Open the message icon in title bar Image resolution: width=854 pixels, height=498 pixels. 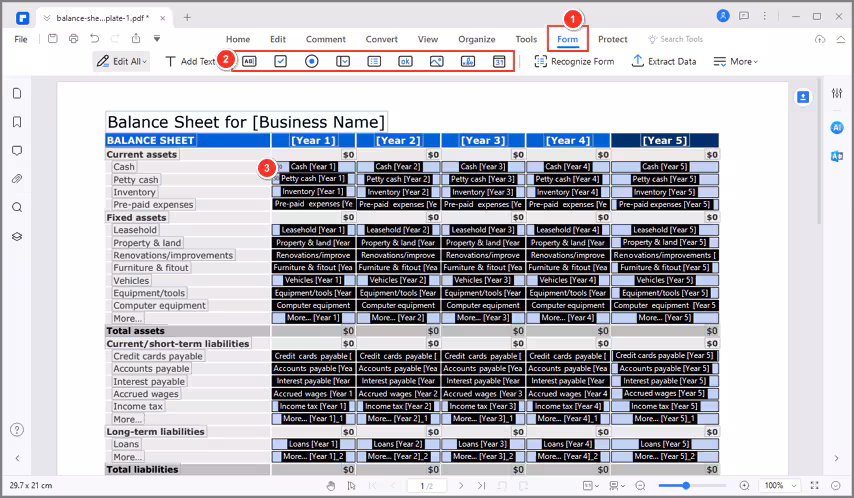tap(744, 16)
